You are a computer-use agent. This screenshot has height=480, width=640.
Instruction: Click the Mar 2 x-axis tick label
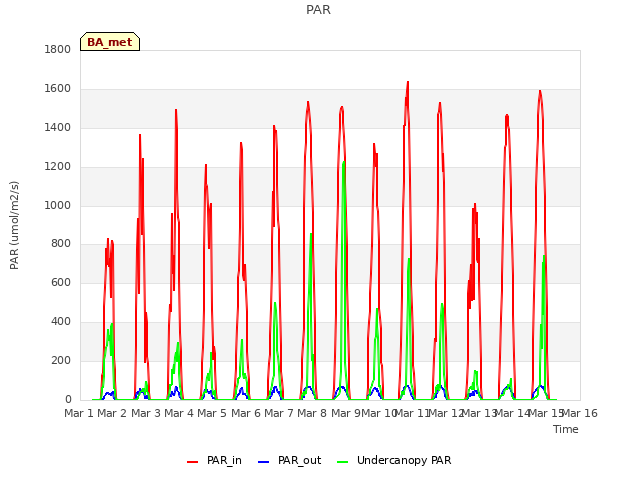pos(112,413)
